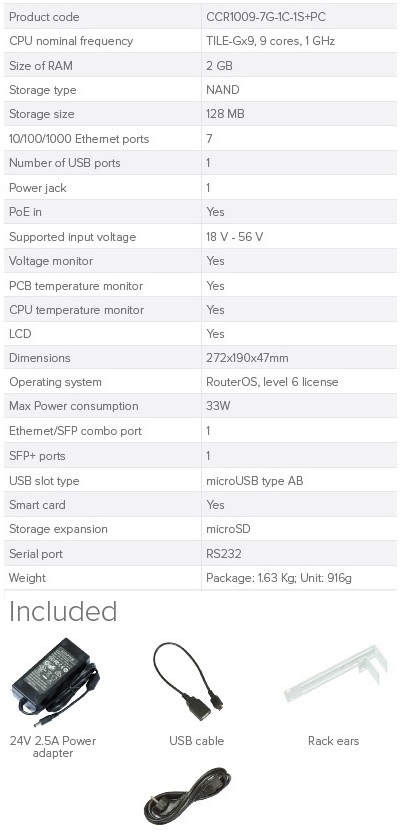Click the 'Serial port' value RS232
Screen dimensions: 405x834
[x=224, y=554]
